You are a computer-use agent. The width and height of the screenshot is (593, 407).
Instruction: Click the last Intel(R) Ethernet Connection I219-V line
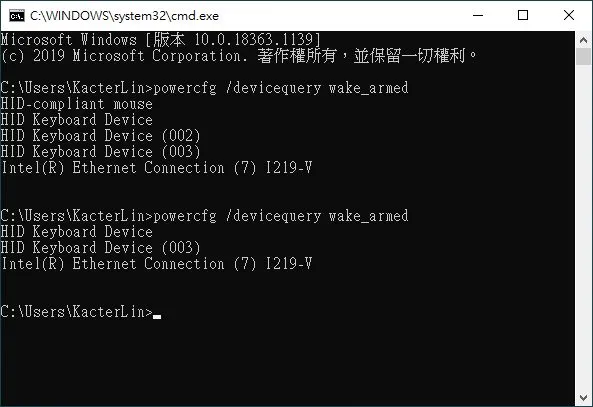[157, 264]
